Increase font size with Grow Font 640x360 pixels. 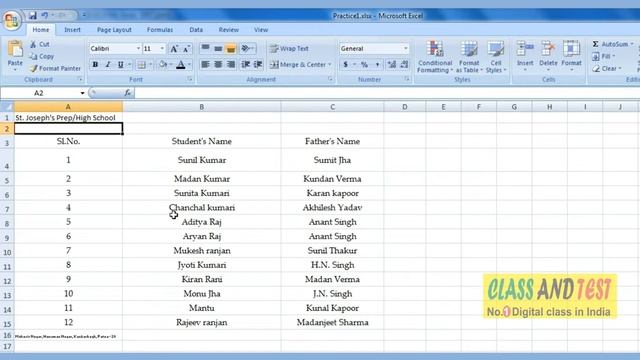pos(174,49)
